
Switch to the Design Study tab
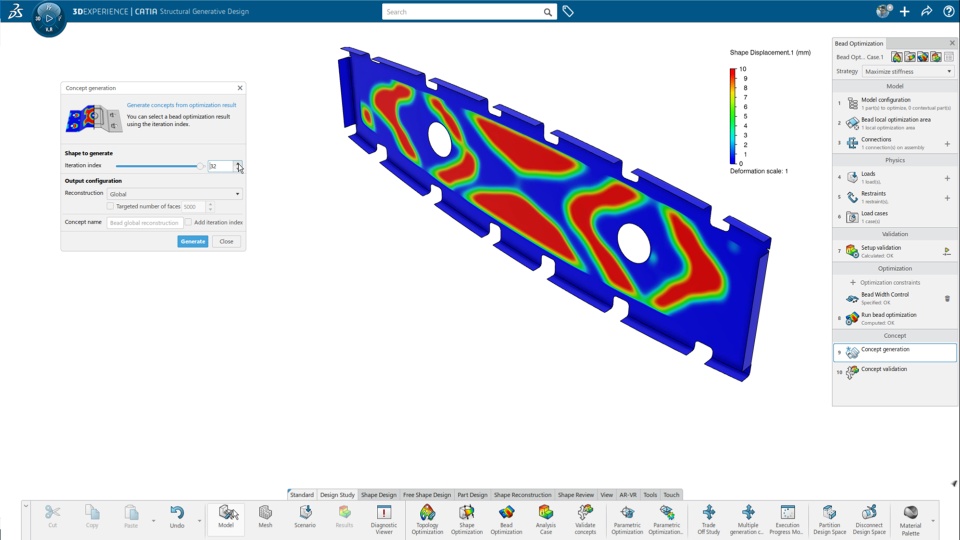point(337,495)
